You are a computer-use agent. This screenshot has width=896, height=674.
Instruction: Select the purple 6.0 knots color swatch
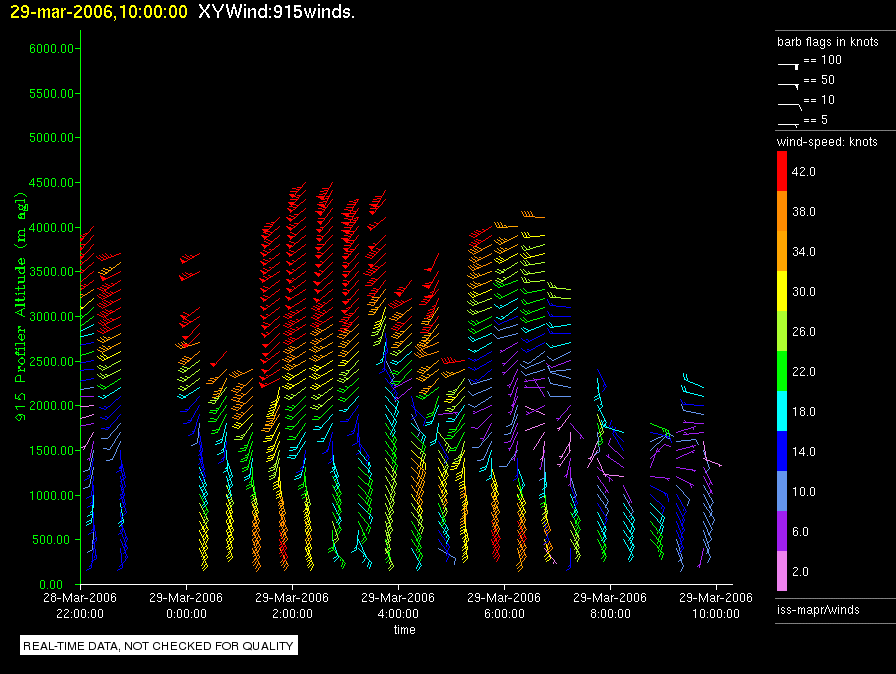[783, 532]
